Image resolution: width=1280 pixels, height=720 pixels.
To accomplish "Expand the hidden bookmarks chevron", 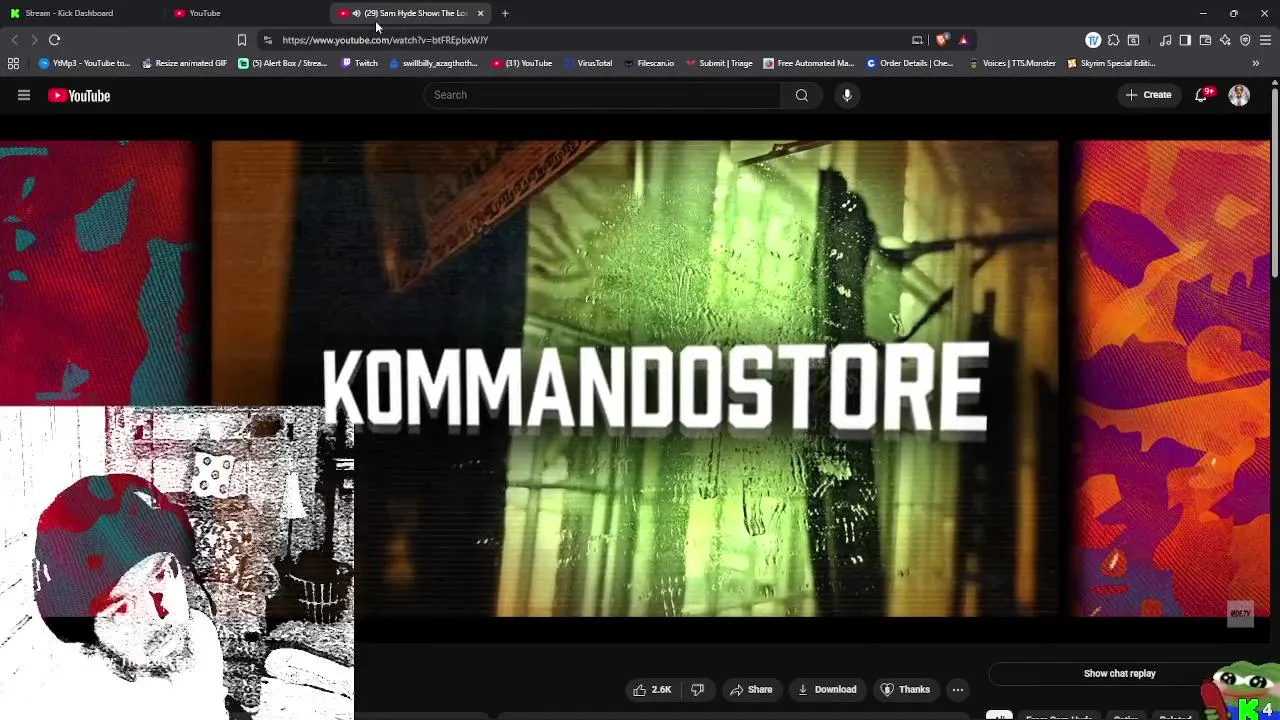I will 1255,63.
